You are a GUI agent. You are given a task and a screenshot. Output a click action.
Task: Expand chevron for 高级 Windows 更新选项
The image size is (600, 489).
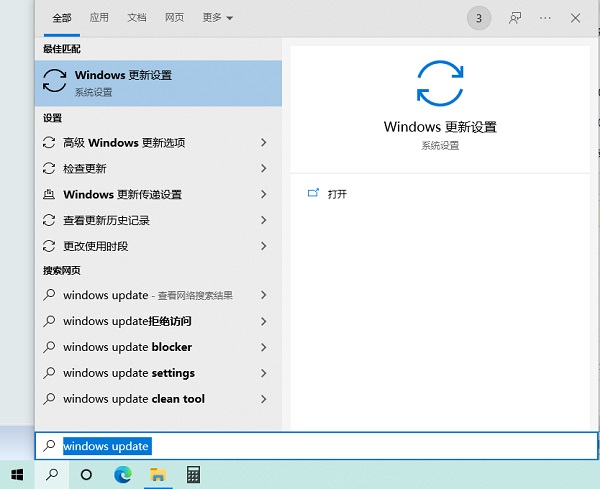click(x=264, y=143)
